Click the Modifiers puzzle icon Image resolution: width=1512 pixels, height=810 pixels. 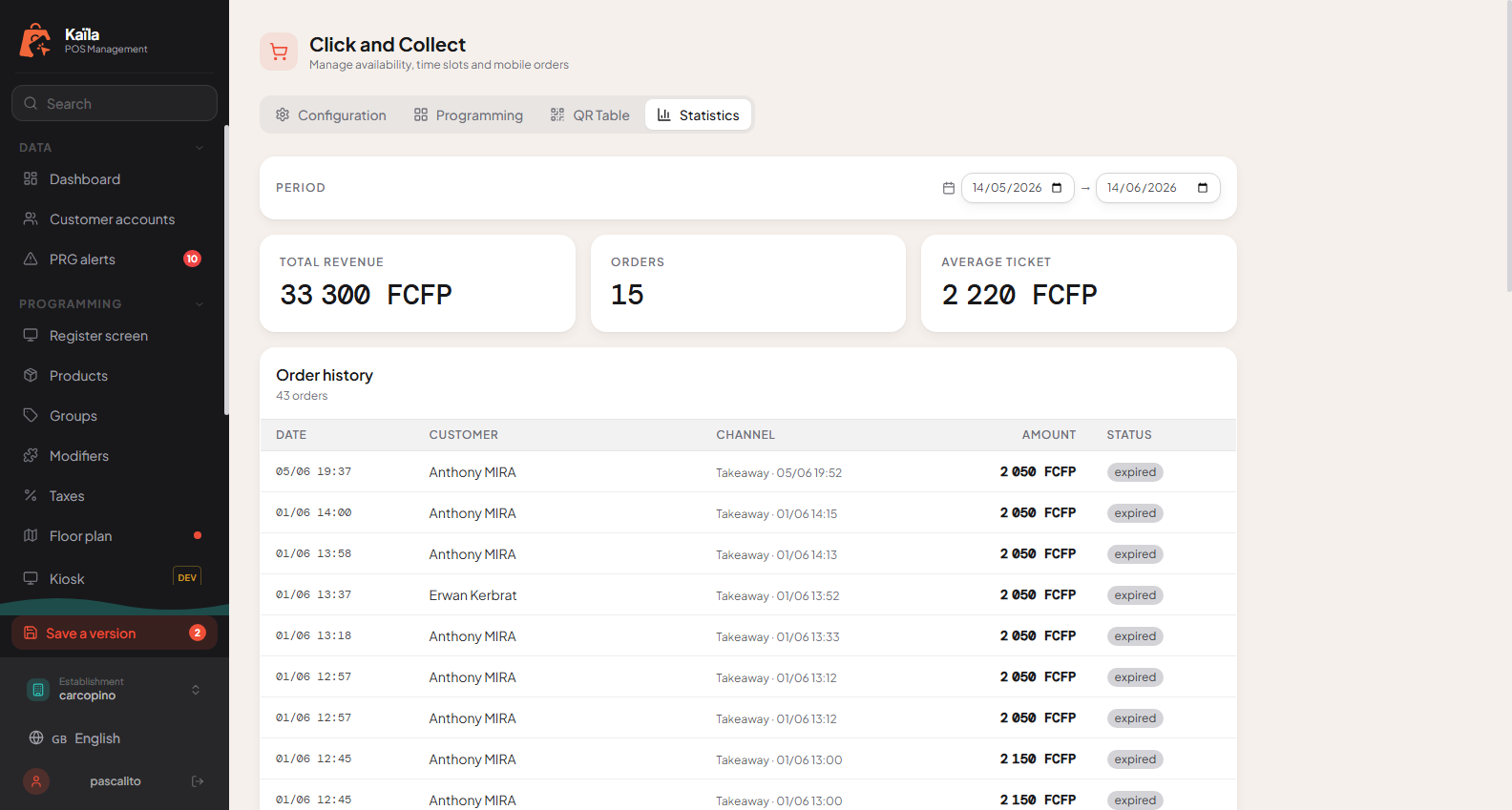tap(31, 455)
